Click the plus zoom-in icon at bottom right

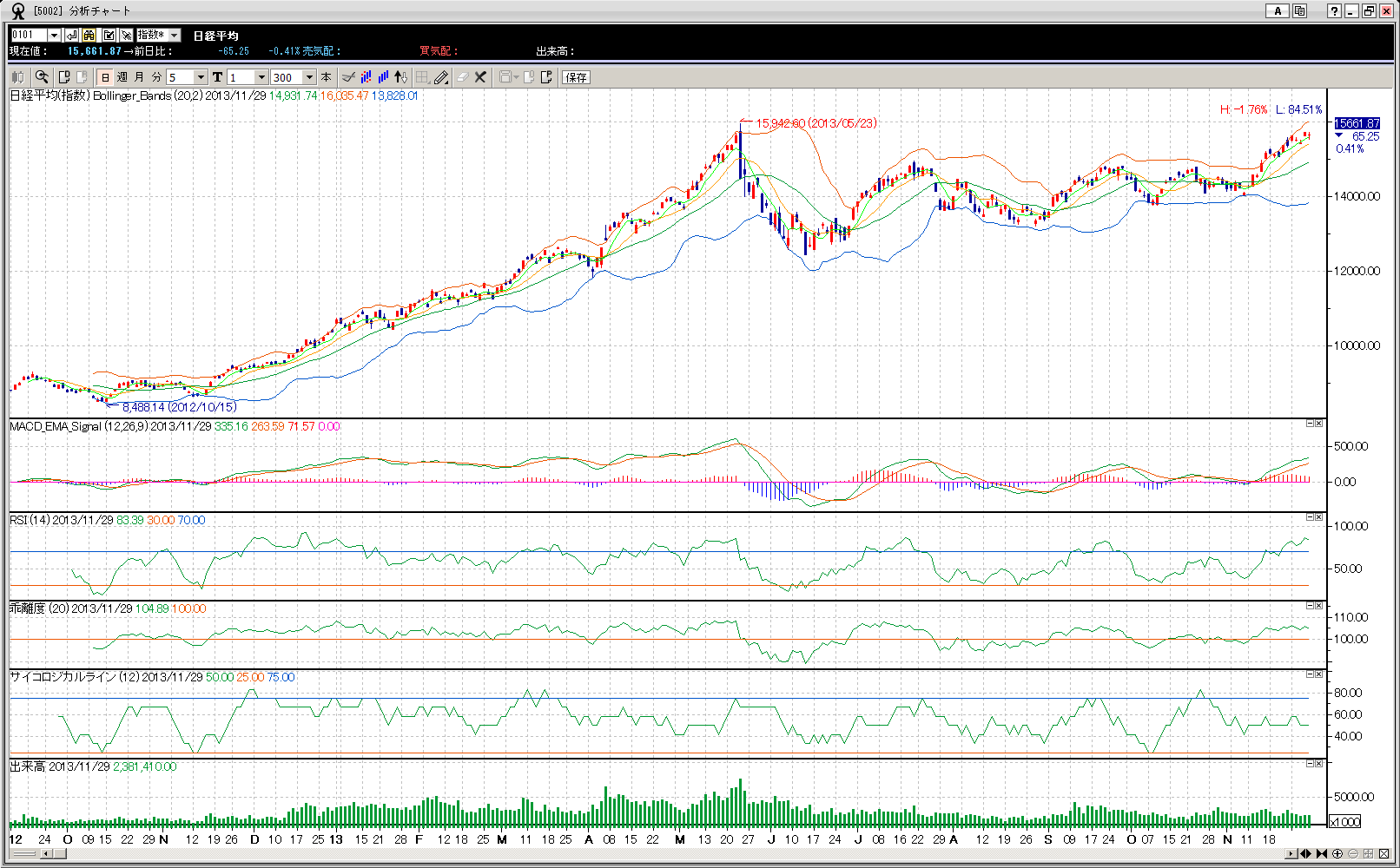click(1337, 854)
